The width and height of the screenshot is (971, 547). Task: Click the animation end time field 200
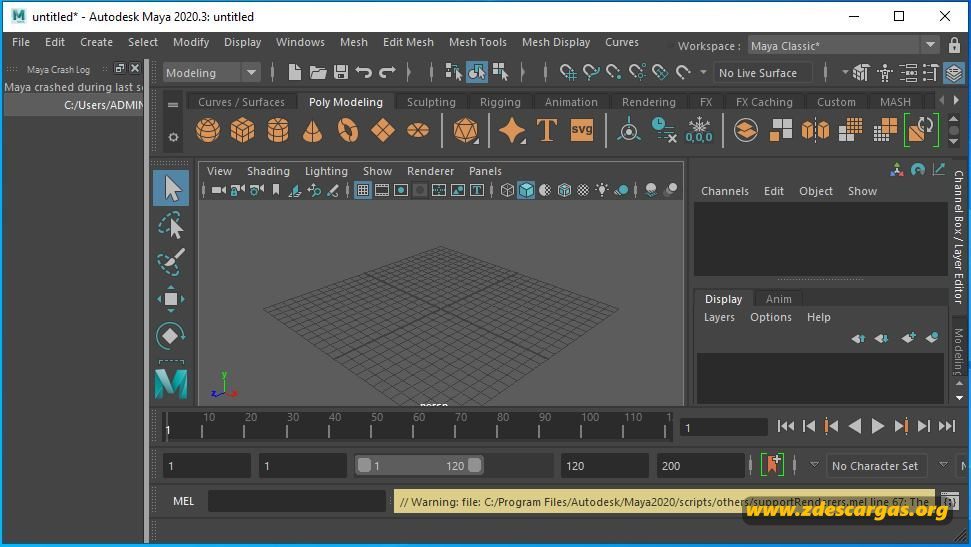tap(700, 466)
